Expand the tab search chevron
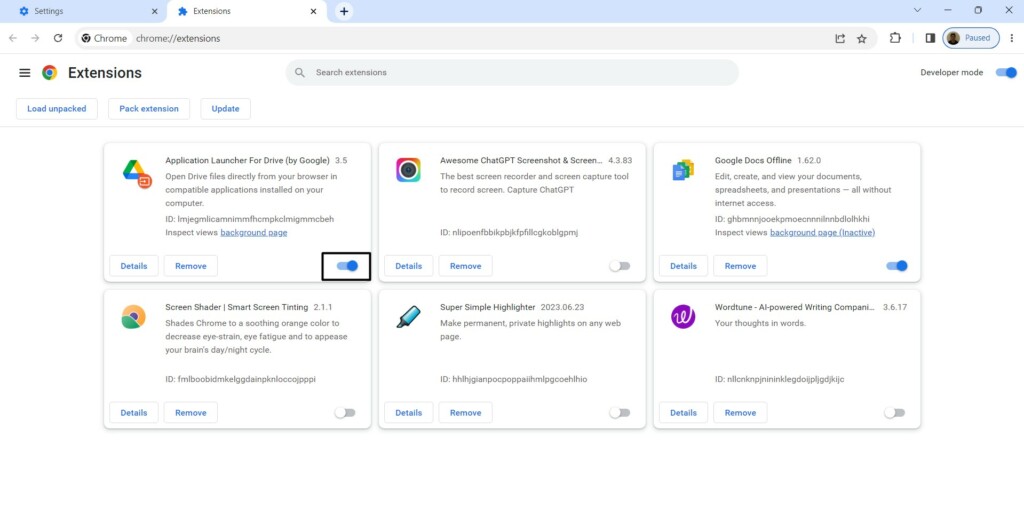The height and width of the screenshot is (525, 1024). point(918,11)
